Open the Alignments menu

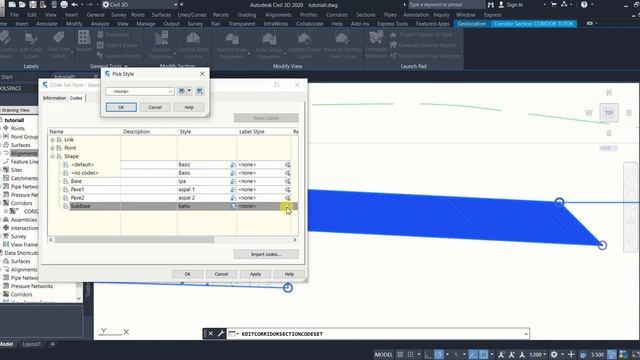point(278,15)
